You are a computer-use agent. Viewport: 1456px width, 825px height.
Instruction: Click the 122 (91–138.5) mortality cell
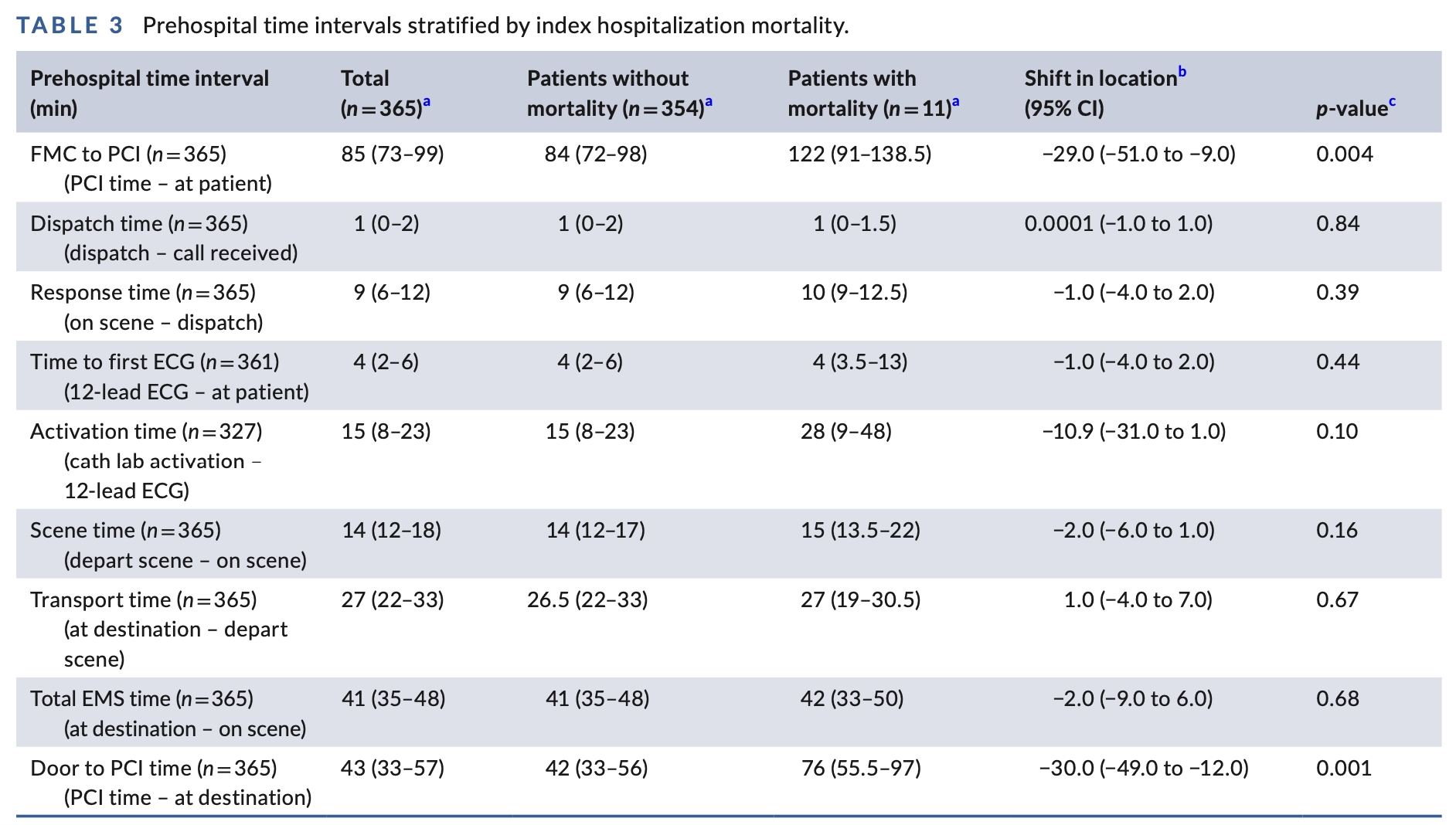(x=859, y=154)
